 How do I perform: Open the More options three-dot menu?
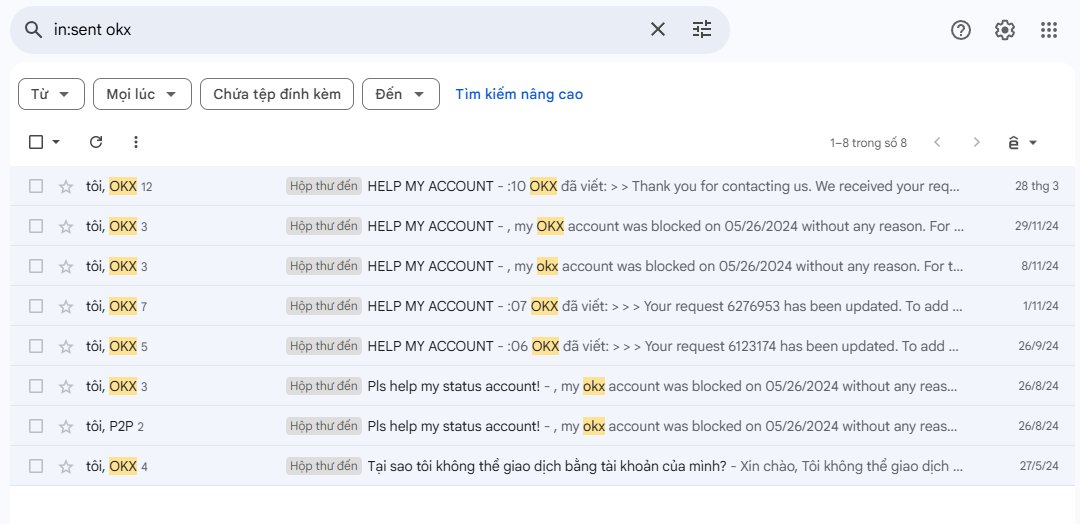click(x=136, y=142)
